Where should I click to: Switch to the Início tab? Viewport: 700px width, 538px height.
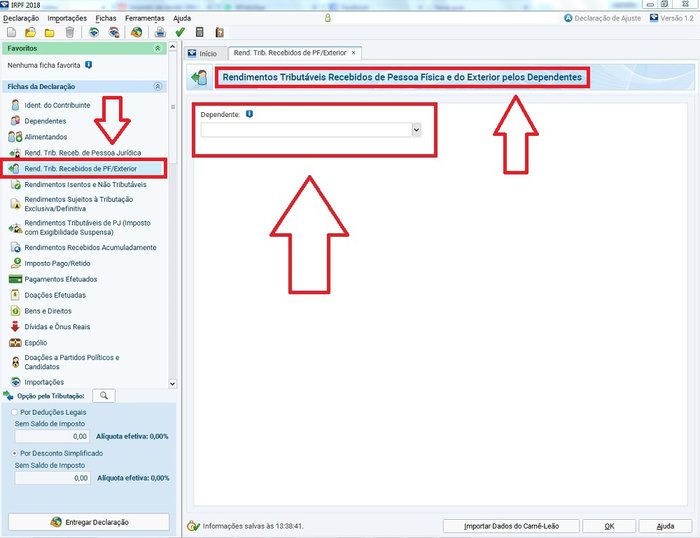tap(203, 52)
